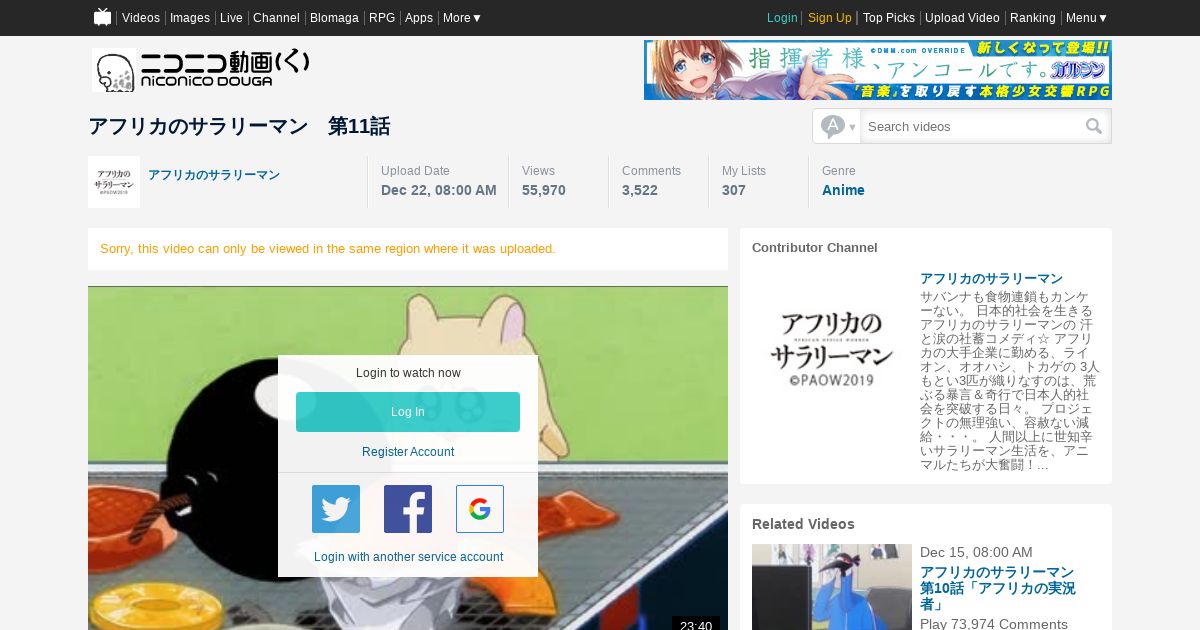Select the My Lists count 307
Image resolution: width=1200 pixels, height=630 pixels.
pos(734,190)
